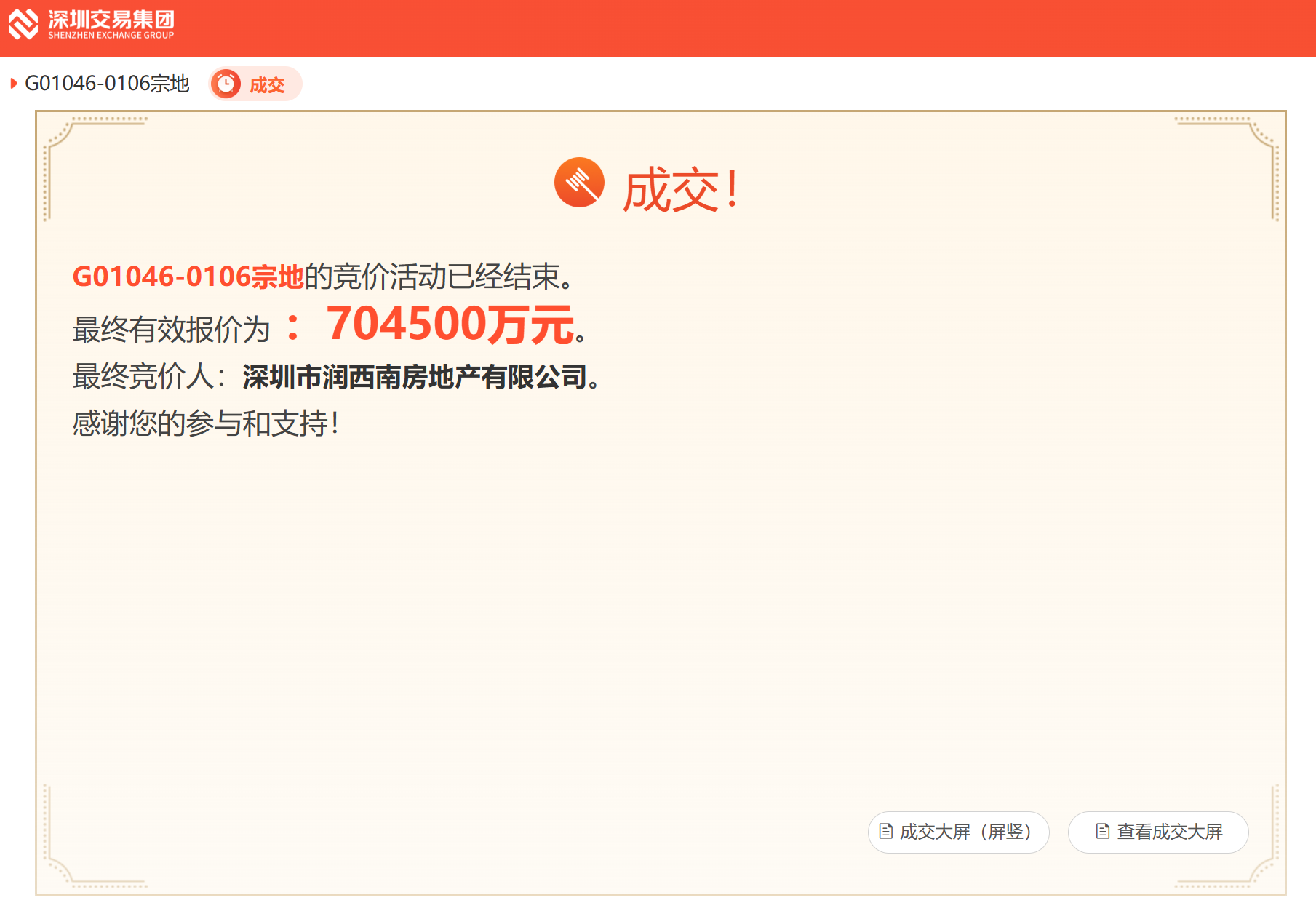
Task: Click the clock icon in 成交 badge
Action: coord(226,84)
